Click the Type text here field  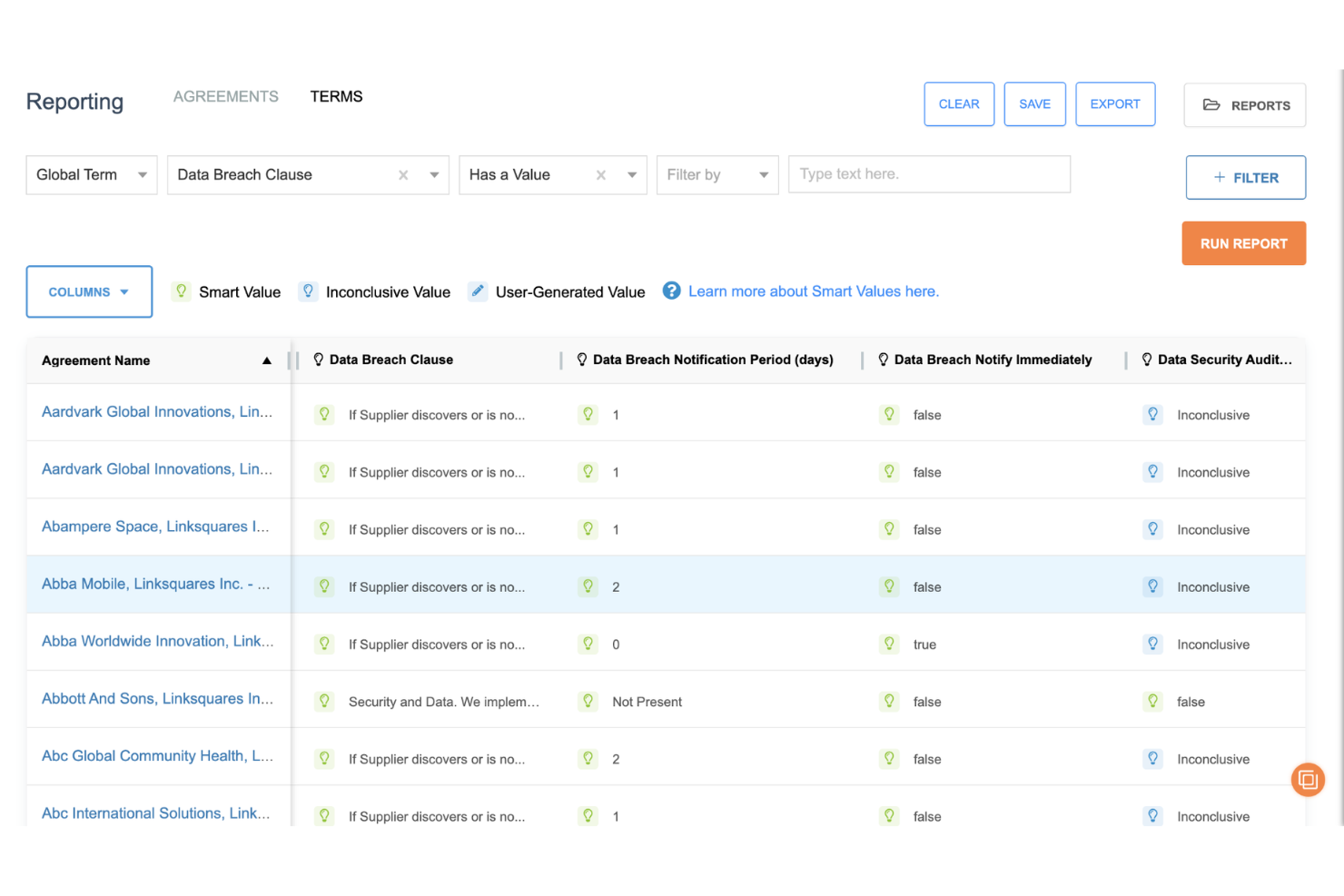930,174
